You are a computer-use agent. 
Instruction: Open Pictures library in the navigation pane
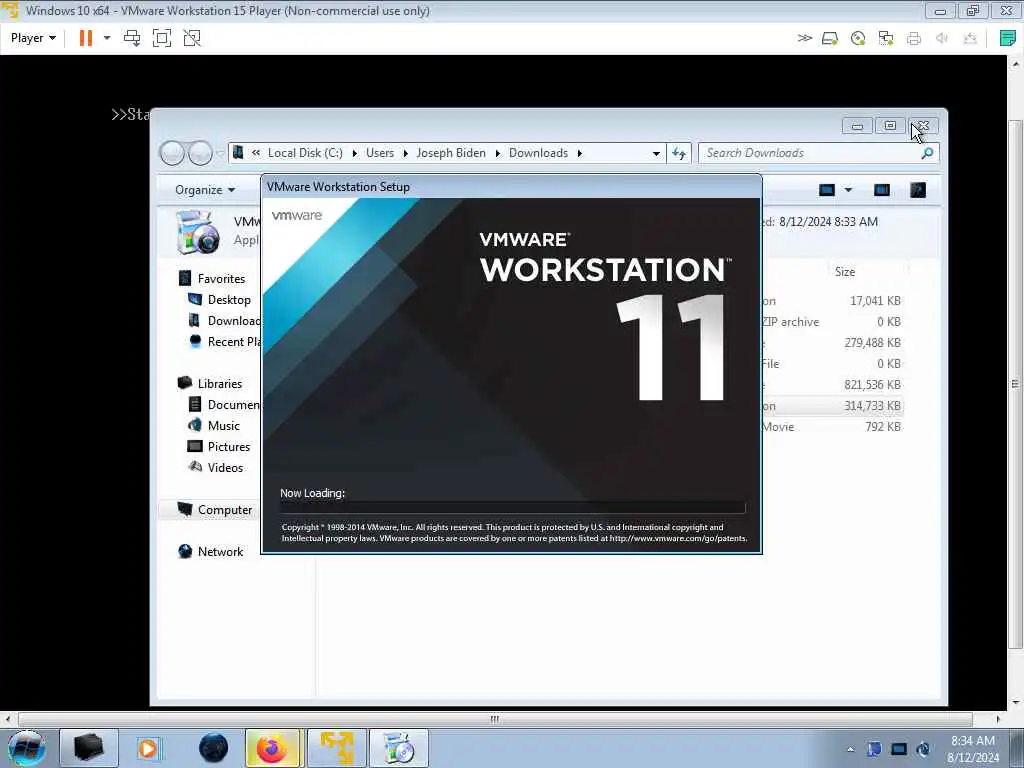pyautogui.click(x=229, y=447)
